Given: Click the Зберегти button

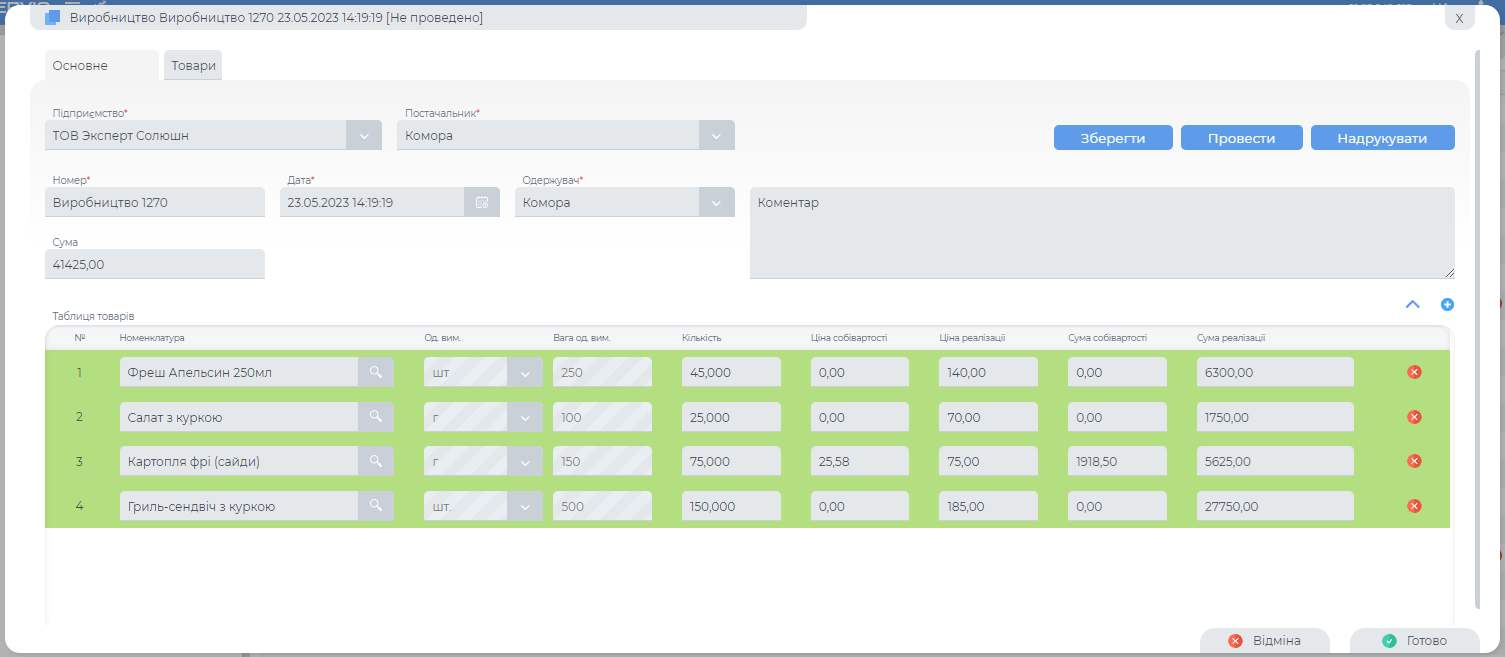Looking at the screenshot, I should [1112, 138].
